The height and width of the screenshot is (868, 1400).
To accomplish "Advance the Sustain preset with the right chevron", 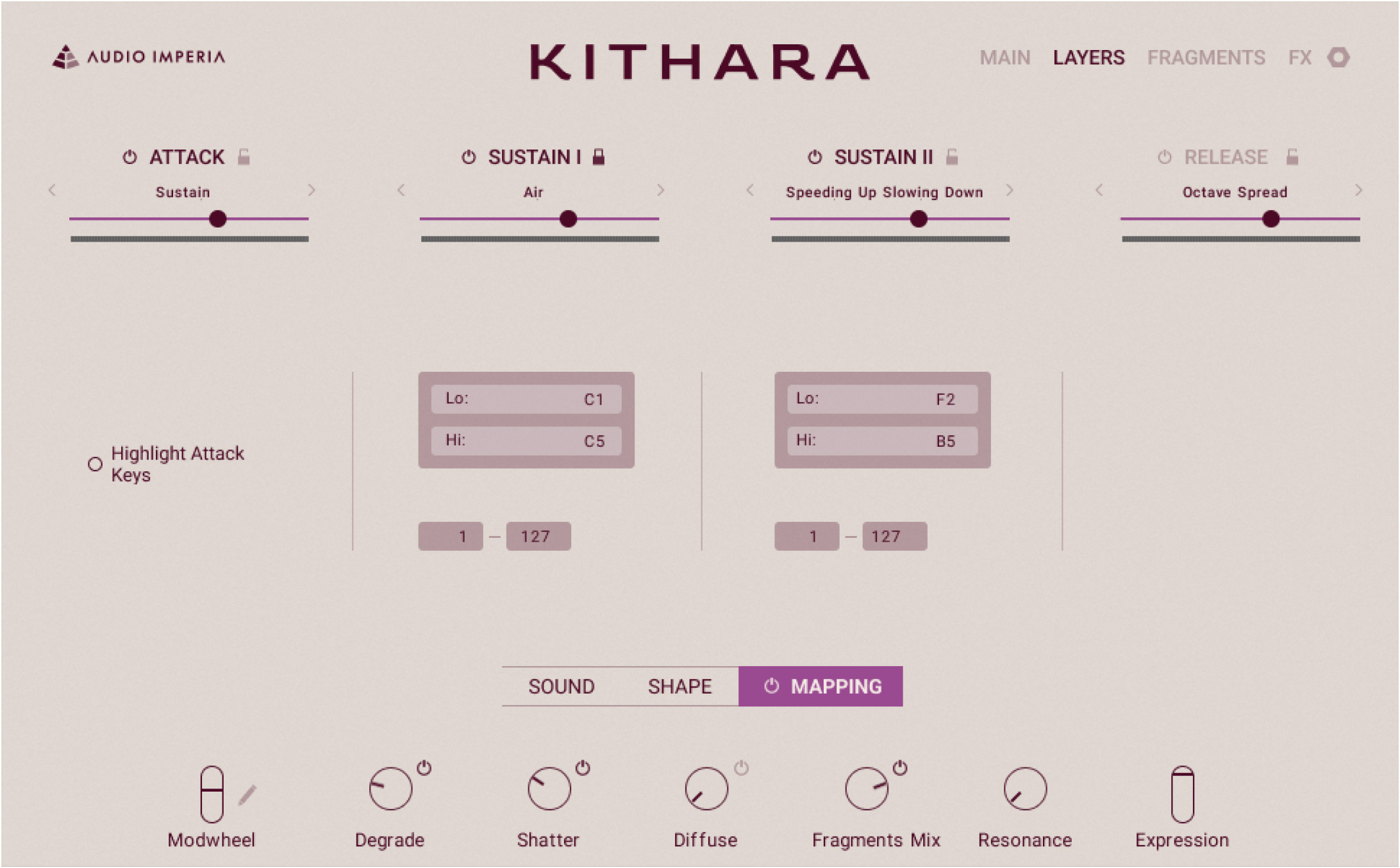I will pos(312,190).
